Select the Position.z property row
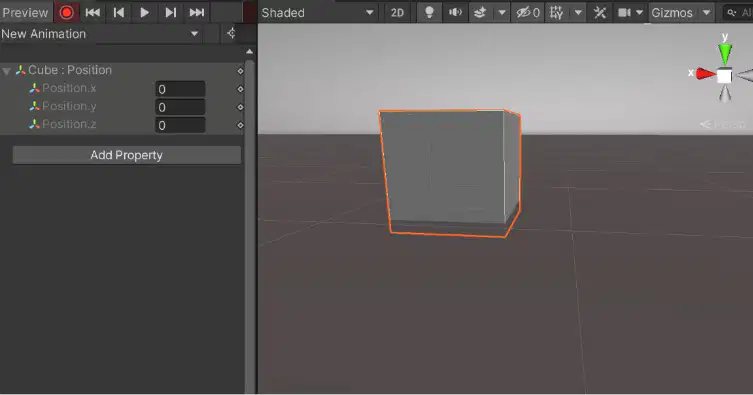This screenshot has height=395, width=753. coord(122,125)
